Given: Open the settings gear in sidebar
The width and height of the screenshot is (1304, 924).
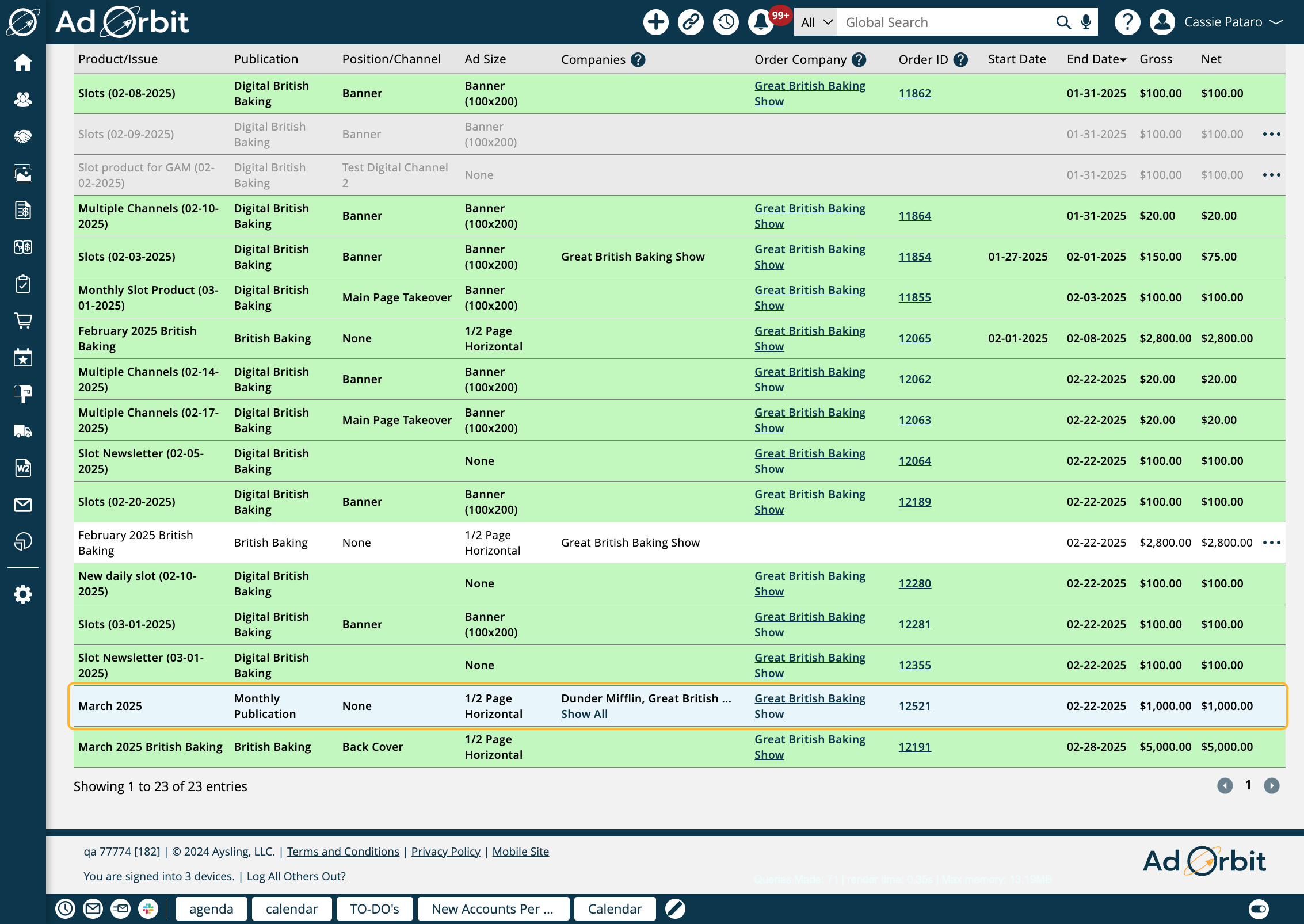Looking at the screenshot, I should 23,594.
